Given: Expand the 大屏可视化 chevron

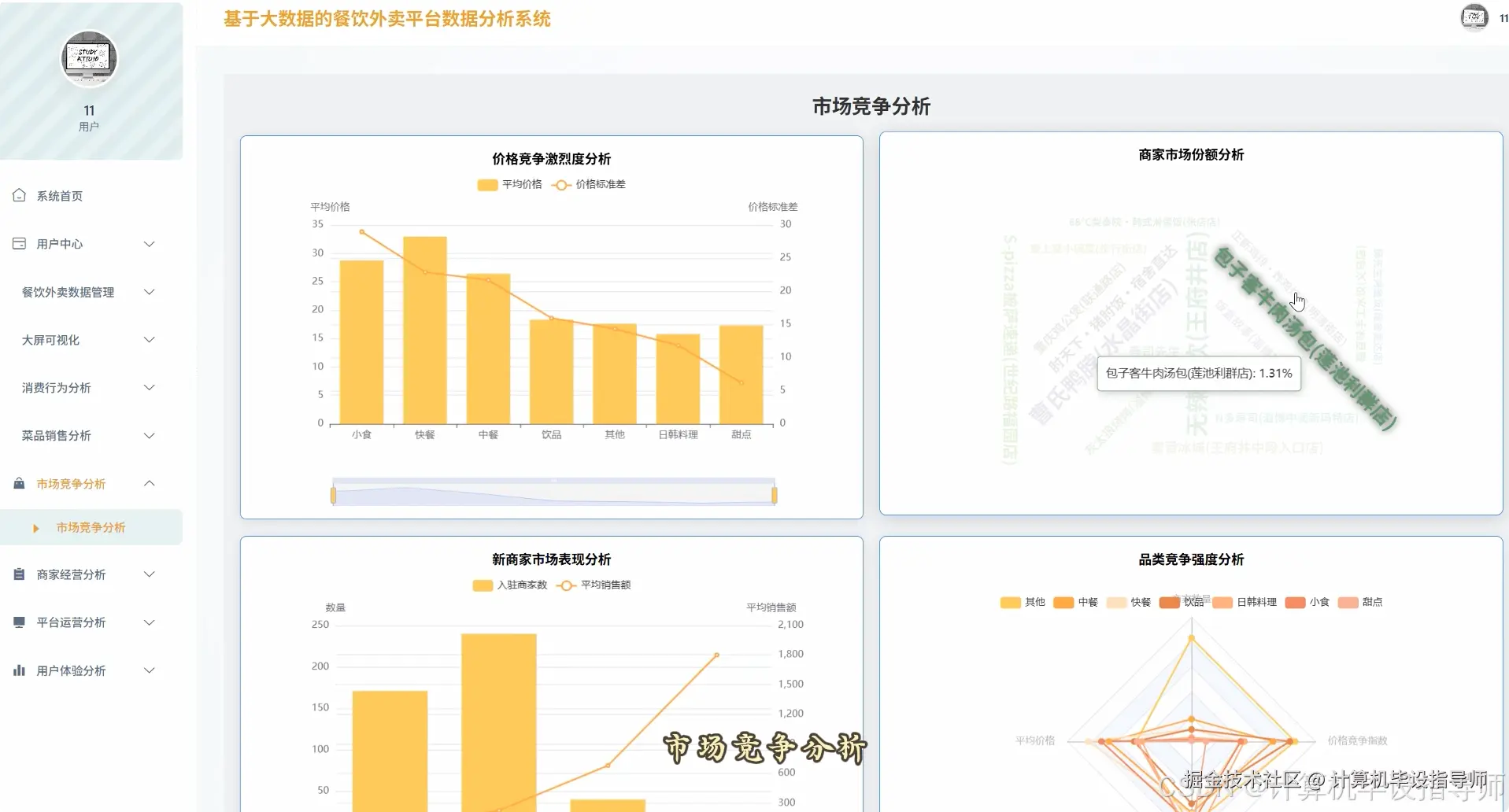Looking at the screenshot, I should pos(150,340).
